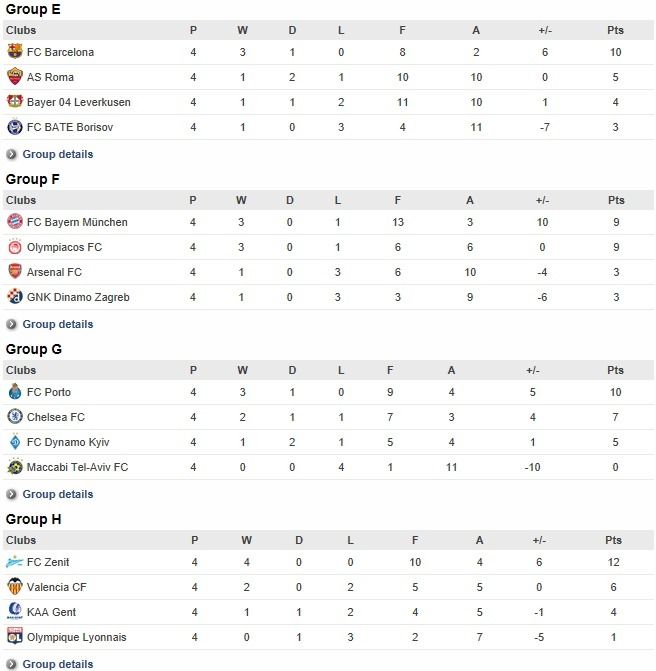Click the Valencia CF bat crest
656x671 pixels.
click(x=15, y=586)
